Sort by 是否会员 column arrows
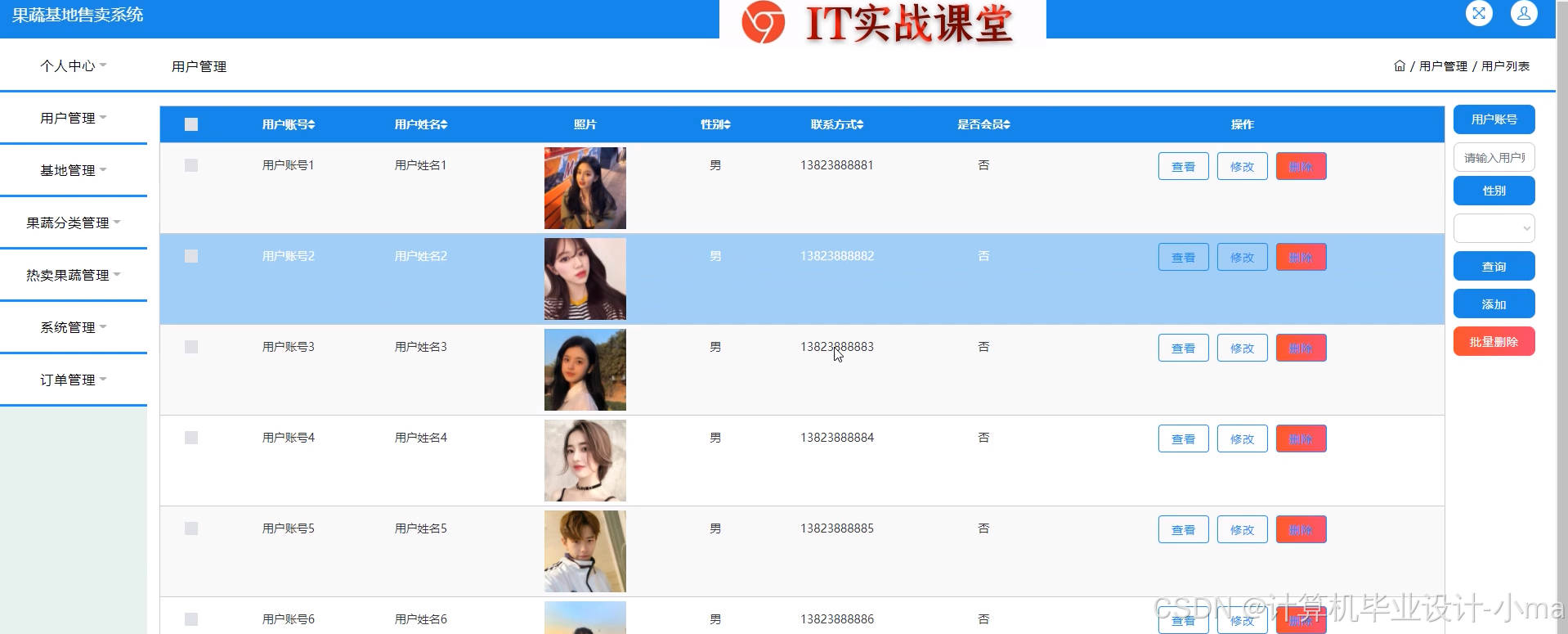This screenshot has height=634, width=1568. pyautogui.click(x=1006, y=124)
